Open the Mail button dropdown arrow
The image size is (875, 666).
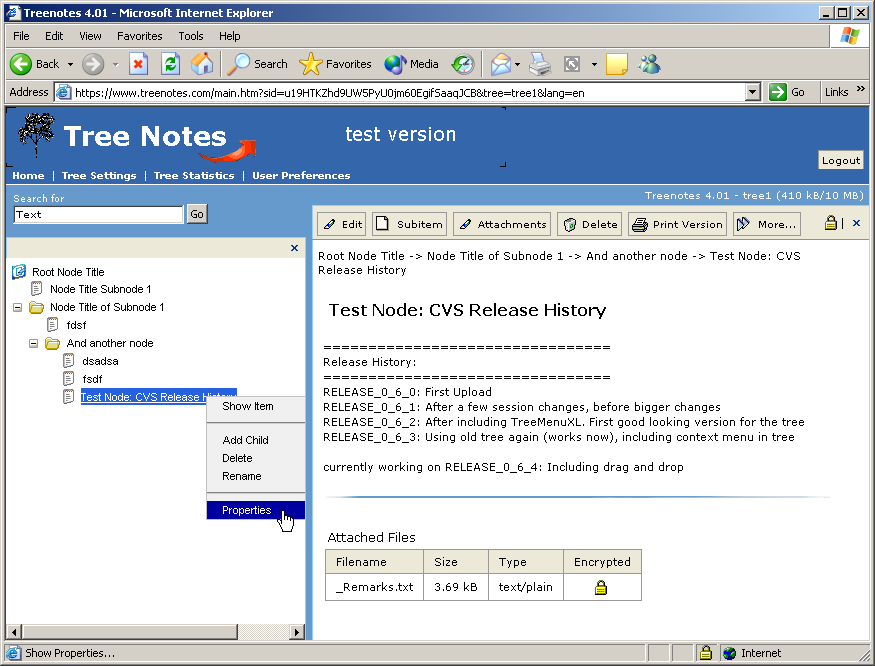pyautogui.click(x=517, y=65)
